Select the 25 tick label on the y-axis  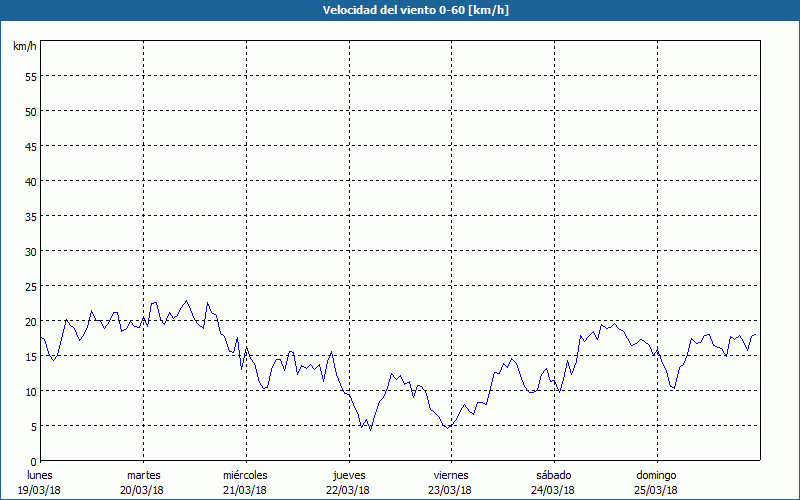tap(30, 286)
